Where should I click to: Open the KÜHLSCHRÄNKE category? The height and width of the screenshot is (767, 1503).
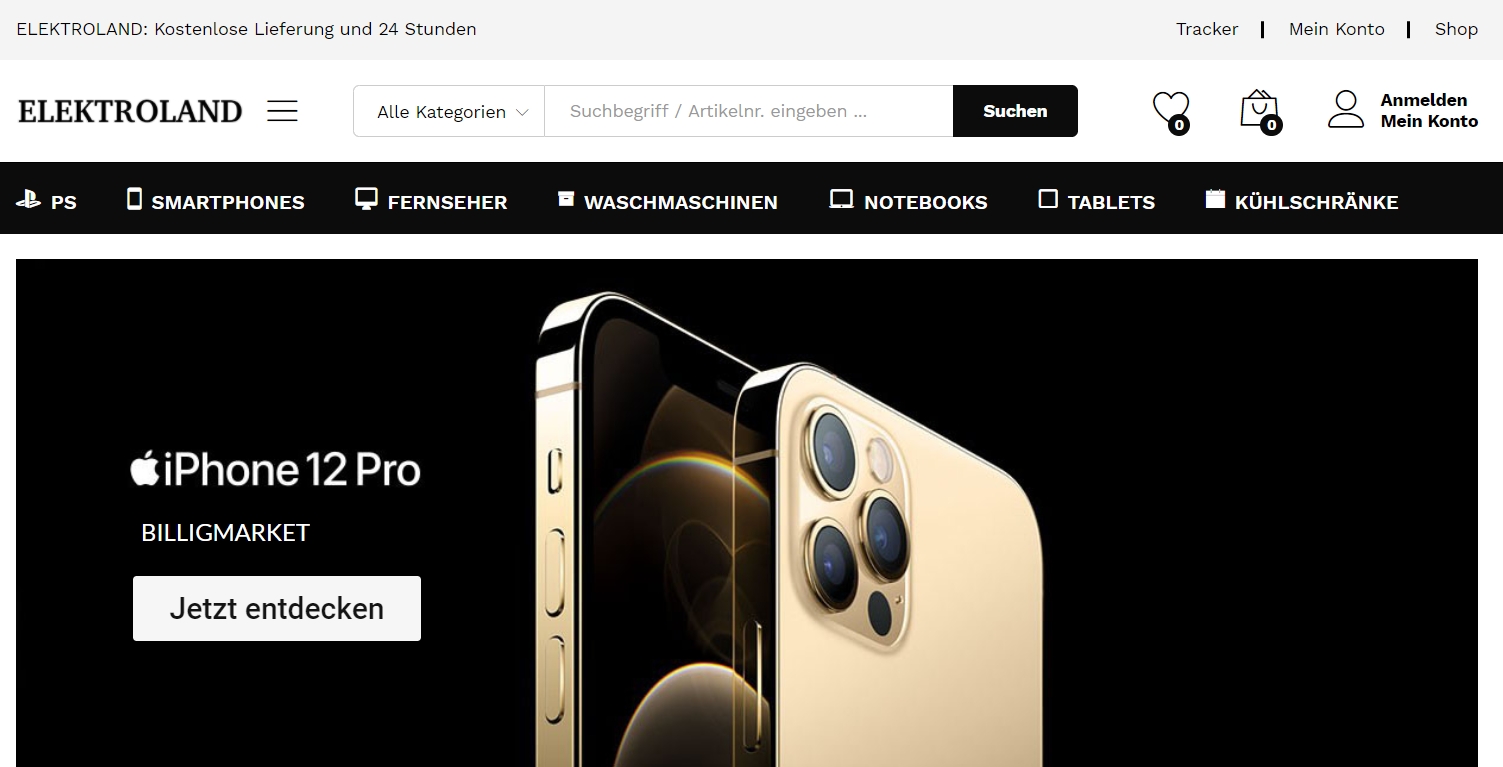click(x=1316, y=202)
